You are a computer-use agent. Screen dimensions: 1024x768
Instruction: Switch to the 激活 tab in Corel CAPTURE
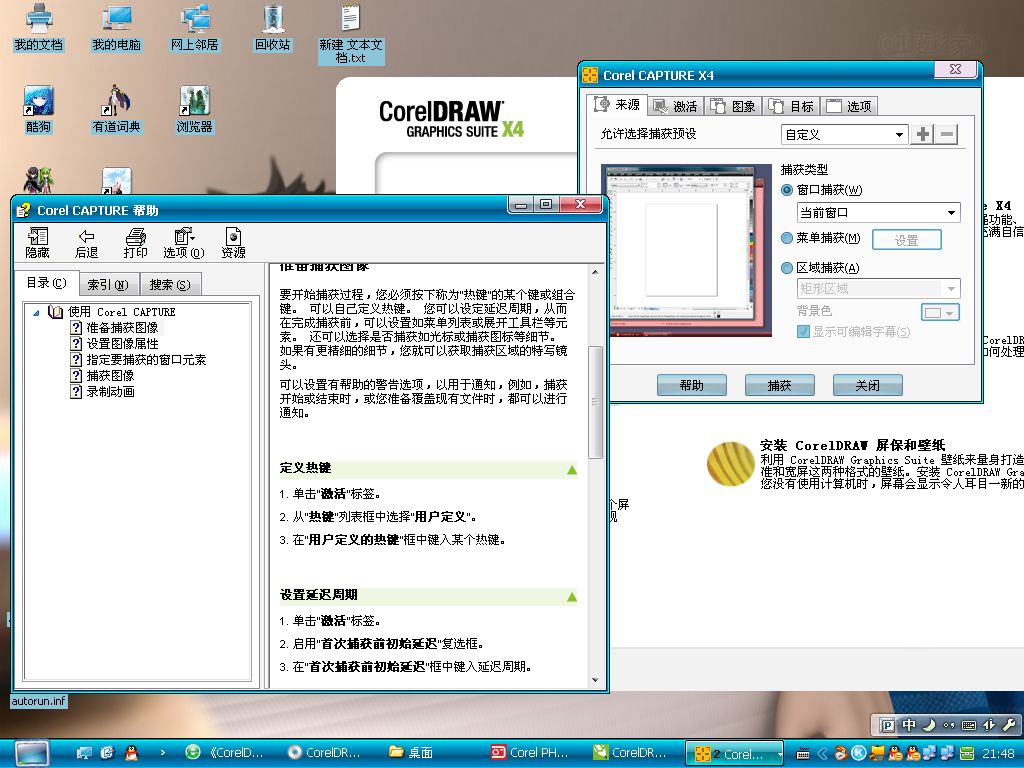click(675, 106)
